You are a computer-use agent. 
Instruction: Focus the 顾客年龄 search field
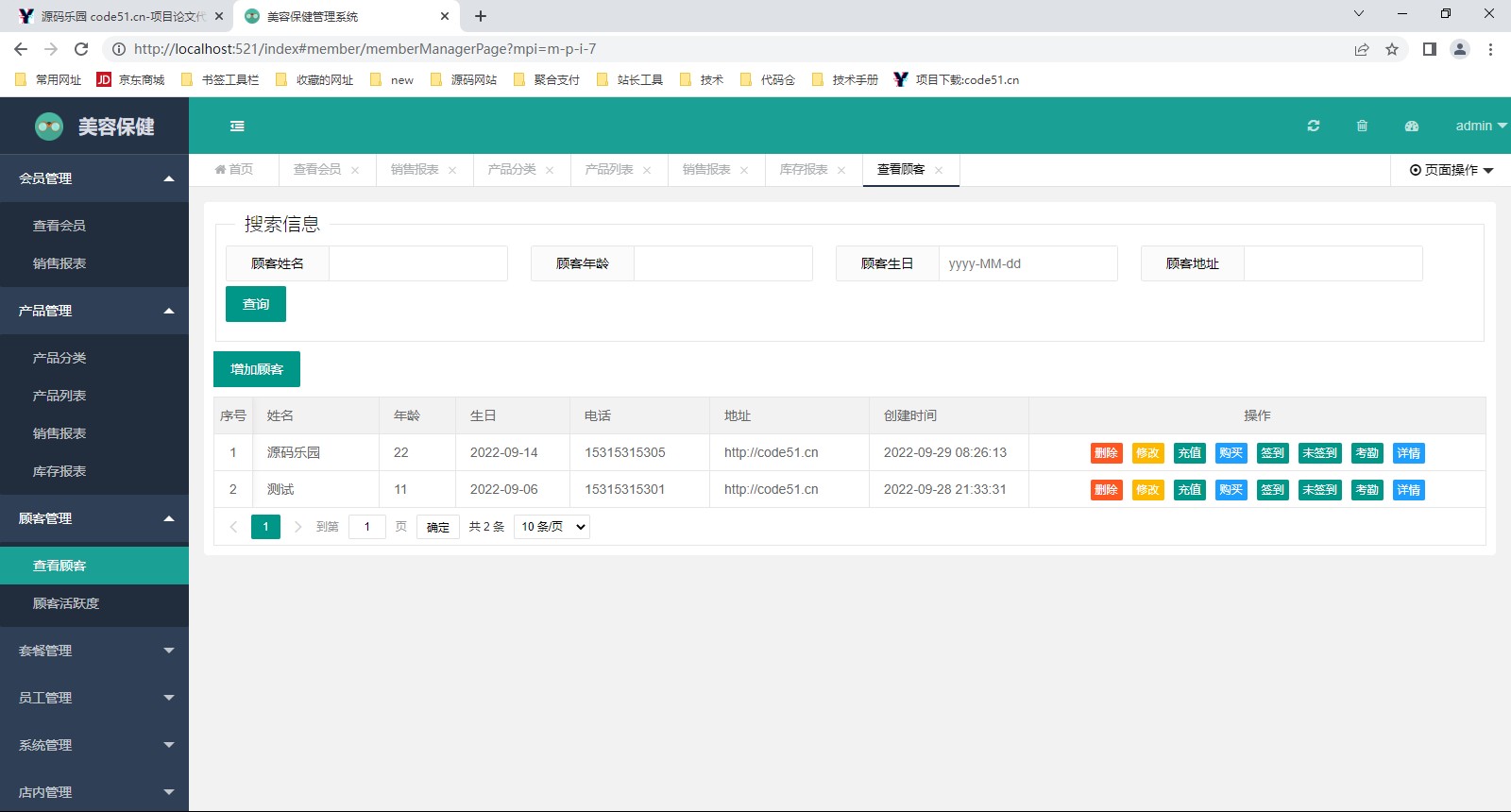[722, 263]
